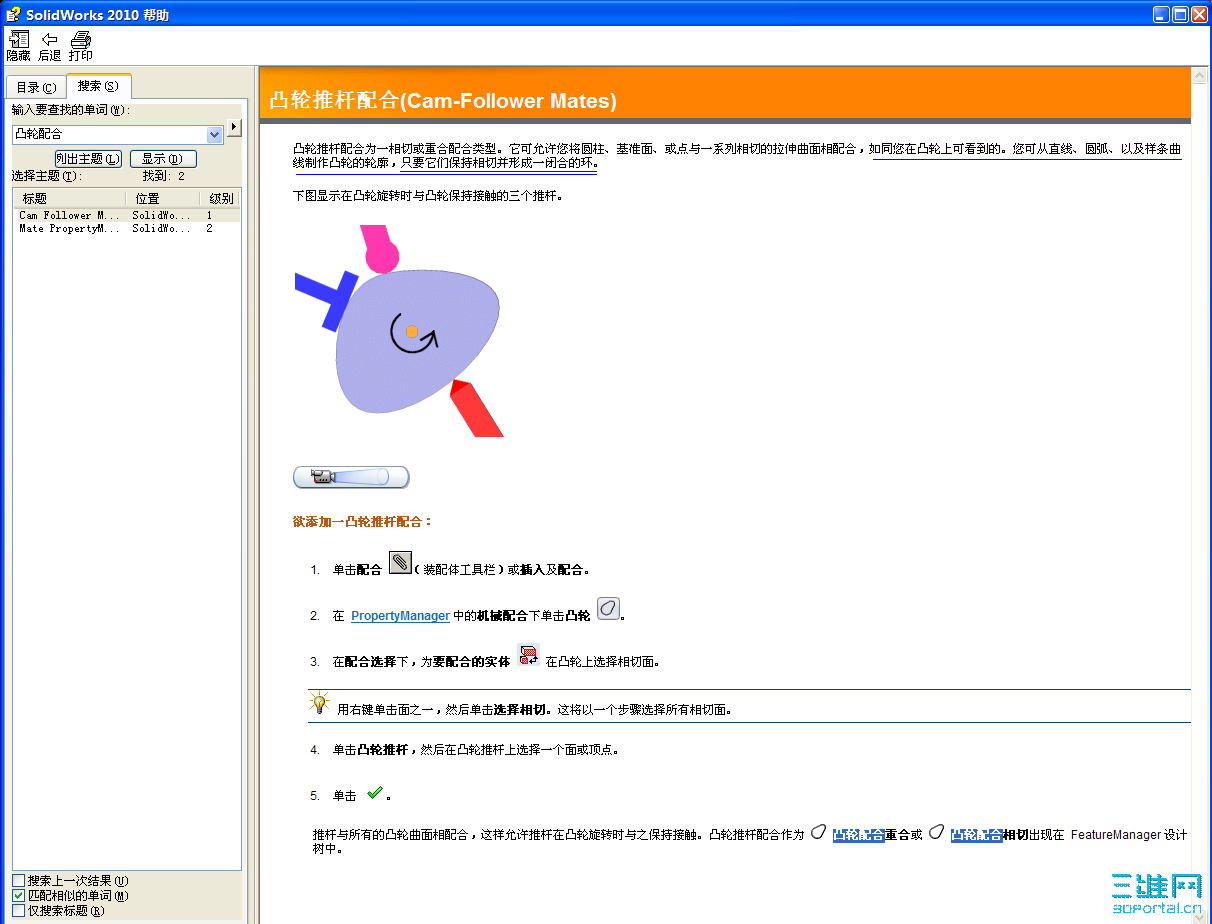
Task: Click the 列出主题 (List Topics) button
Action: (x=88, y=159)
